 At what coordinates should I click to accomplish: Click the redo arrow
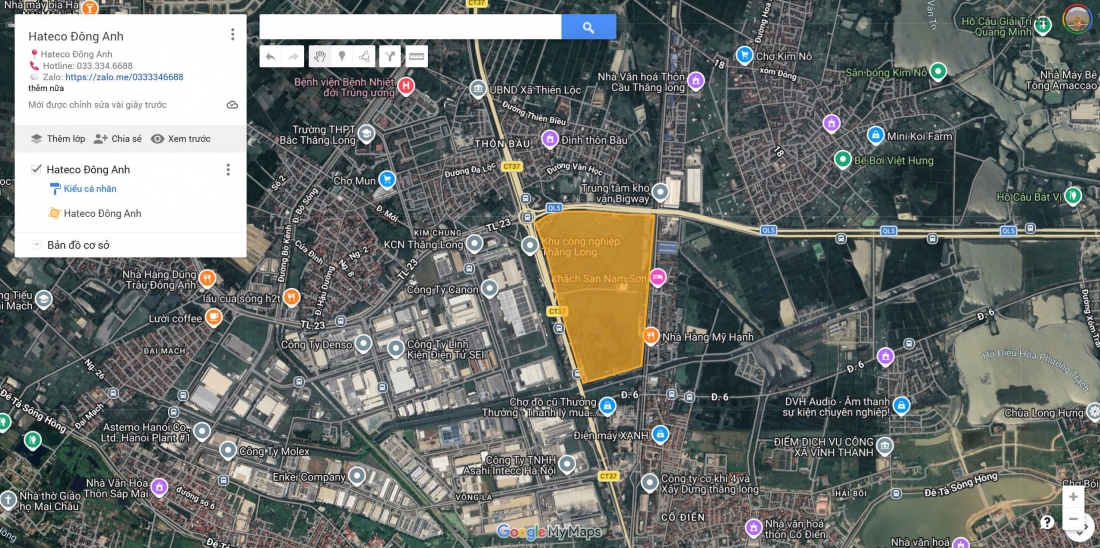tap(293, 56)
